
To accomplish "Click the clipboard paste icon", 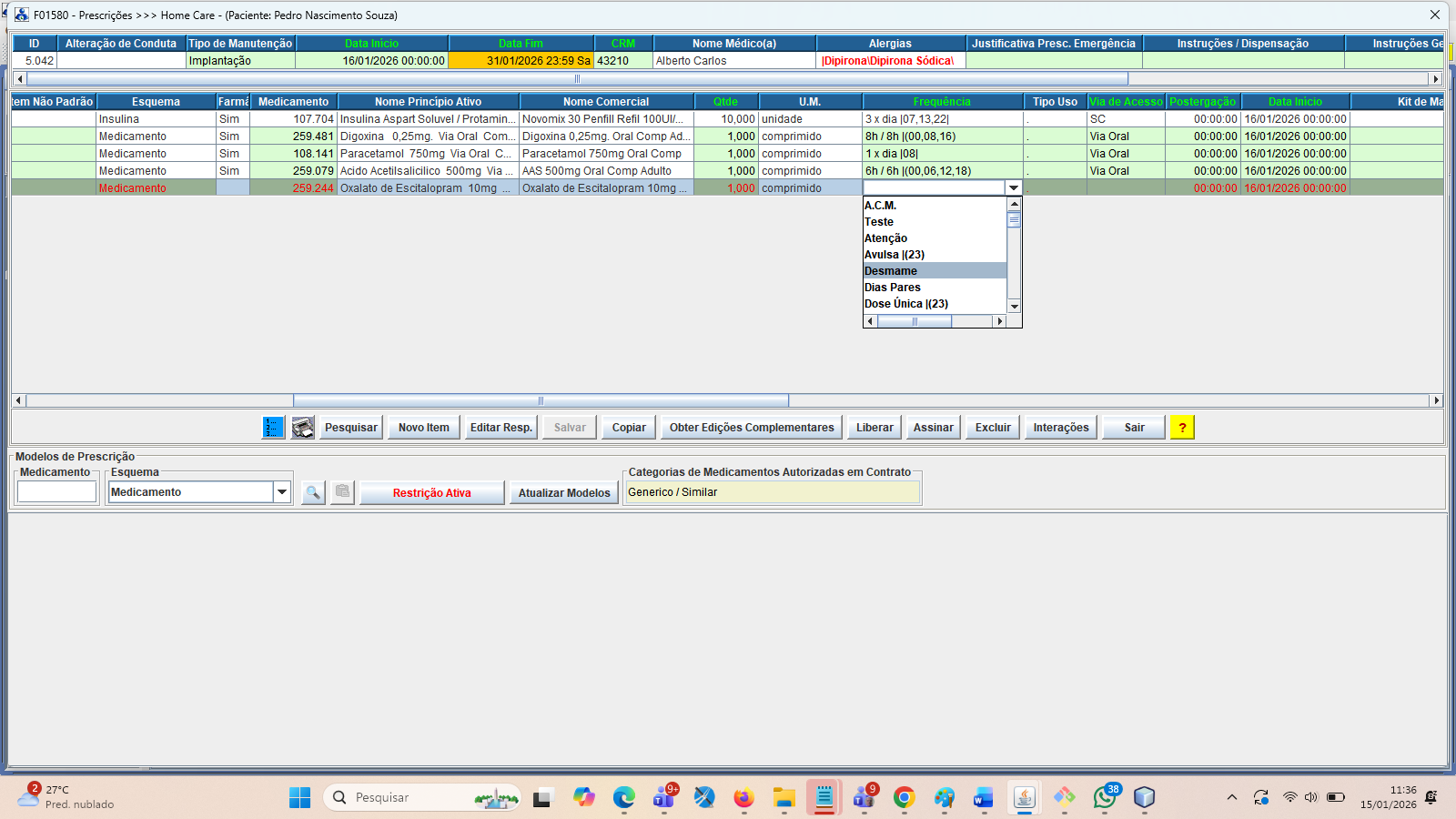I will [x=342, y=492].
